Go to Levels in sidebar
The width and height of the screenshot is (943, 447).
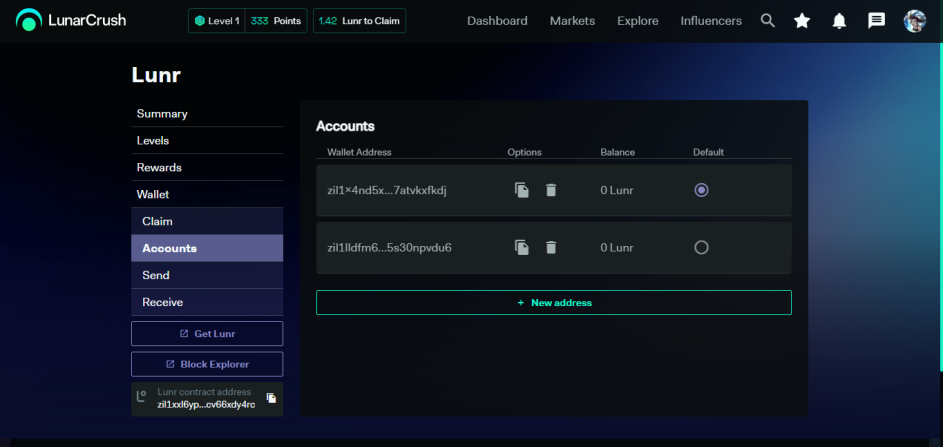(207, 141)
